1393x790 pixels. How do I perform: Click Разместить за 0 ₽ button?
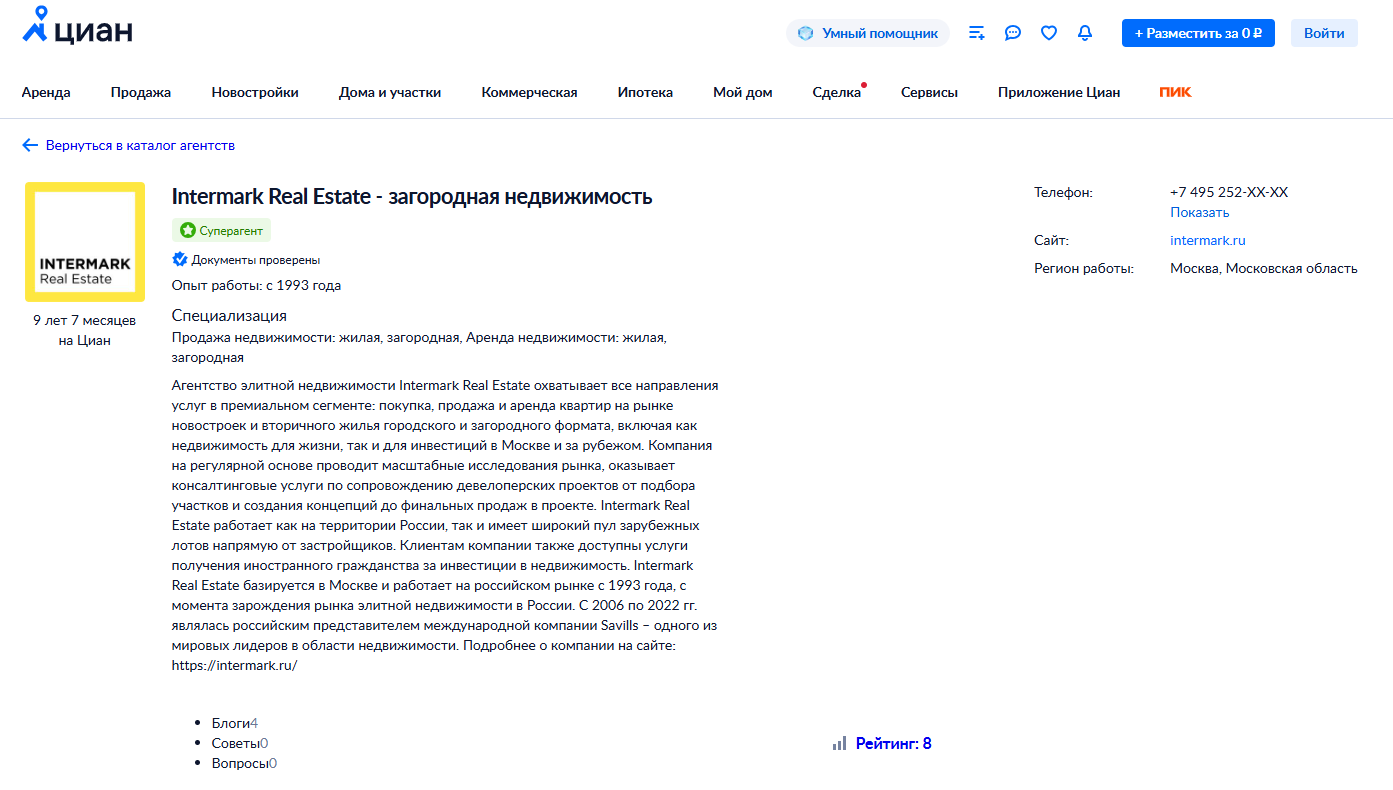pos(1198,33)
